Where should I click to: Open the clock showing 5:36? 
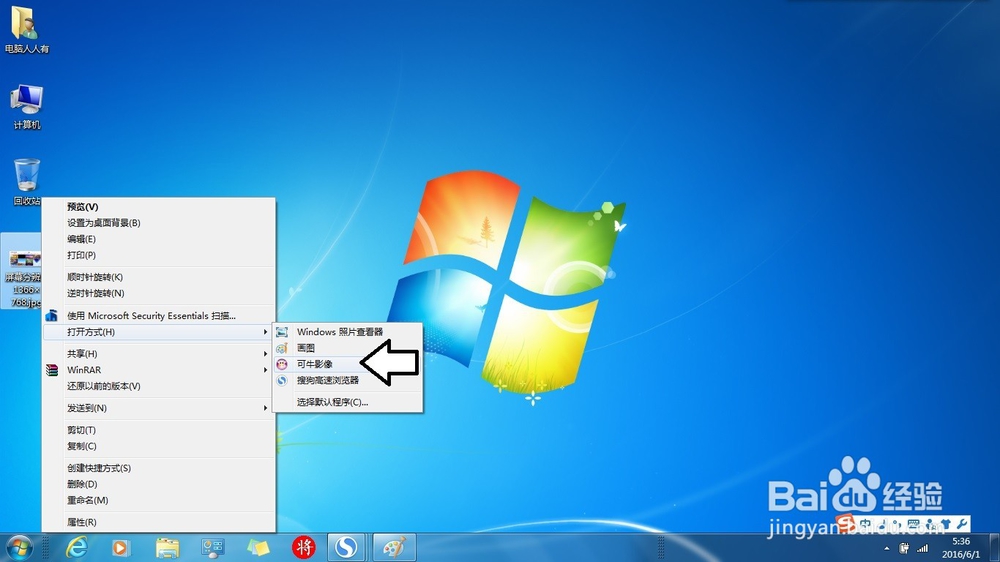(x=961, y=548)
